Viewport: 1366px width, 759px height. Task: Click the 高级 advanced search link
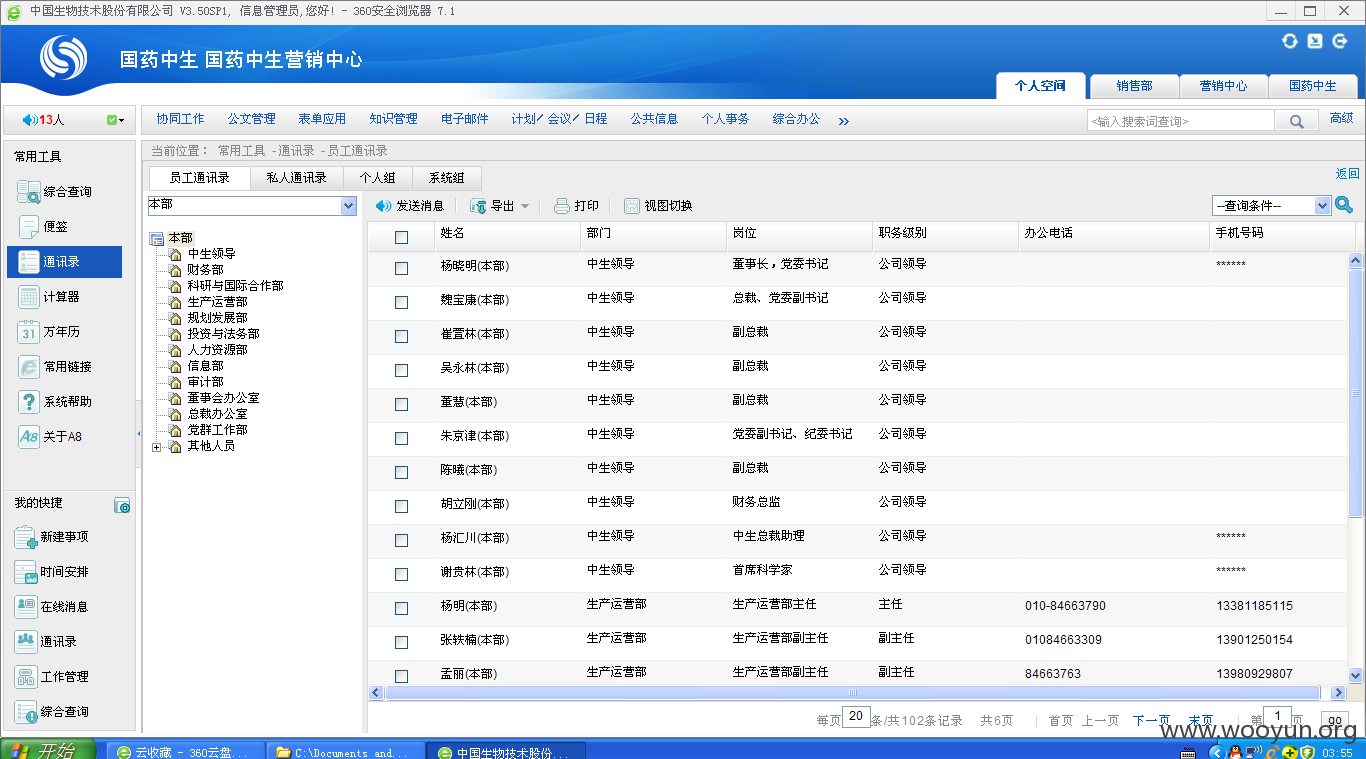click(x=1341, y=118)
